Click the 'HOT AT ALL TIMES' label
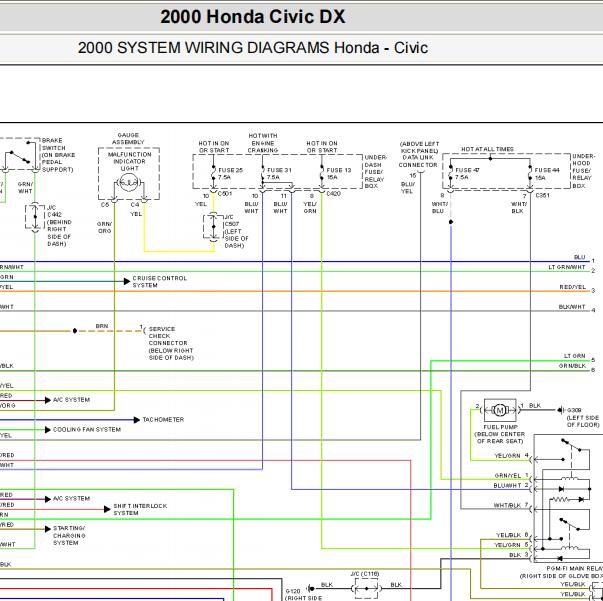This screenshot has width=603, height=601. pyautogui.click(x=487, y=149)
